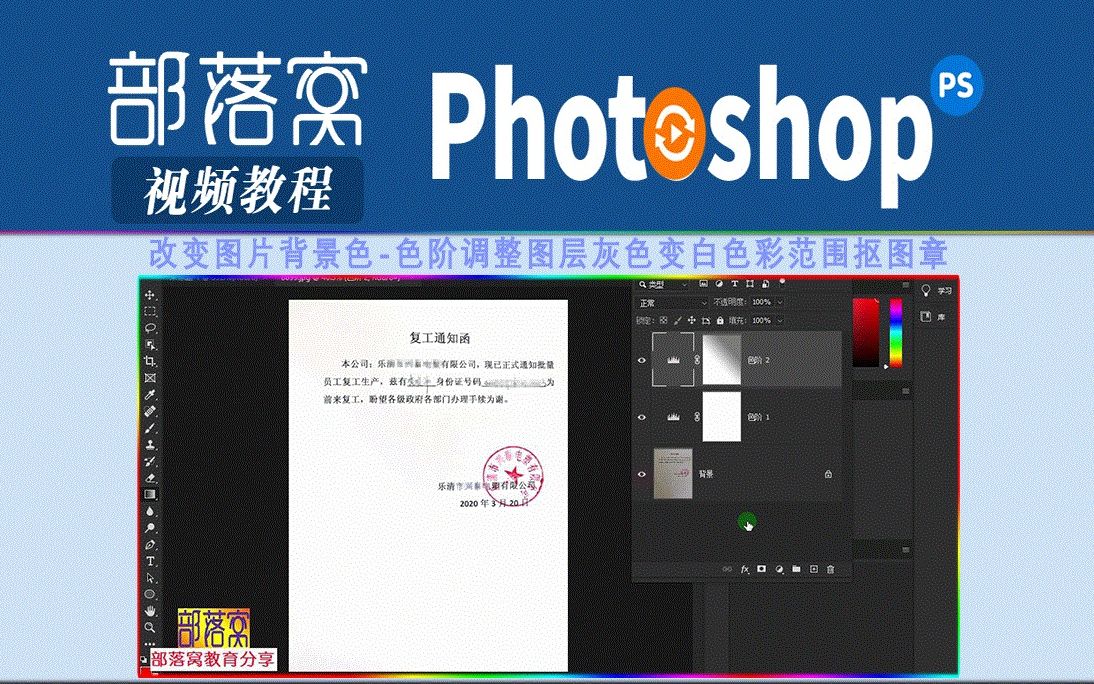Select the Gradient tool

point(149,492)
